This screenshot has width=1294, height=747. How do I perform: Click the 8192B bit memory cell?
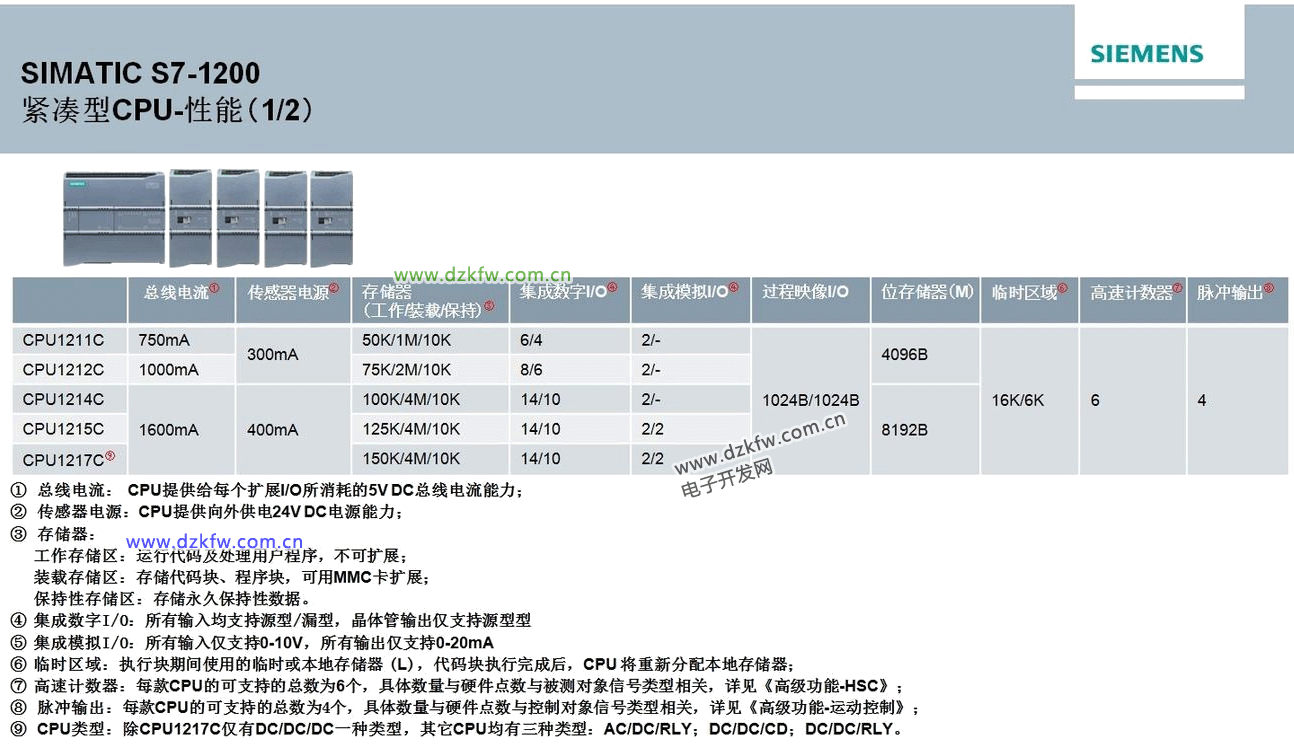(925, 430)
